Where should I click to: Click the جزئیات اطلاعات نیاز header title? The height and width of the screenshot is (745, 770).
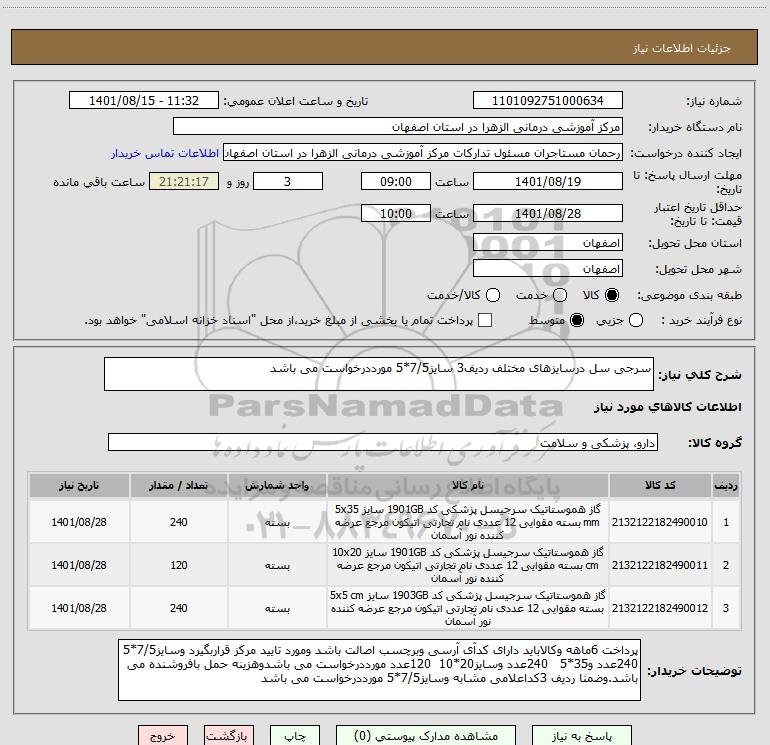pyautogui.click(x=682, y=48)
